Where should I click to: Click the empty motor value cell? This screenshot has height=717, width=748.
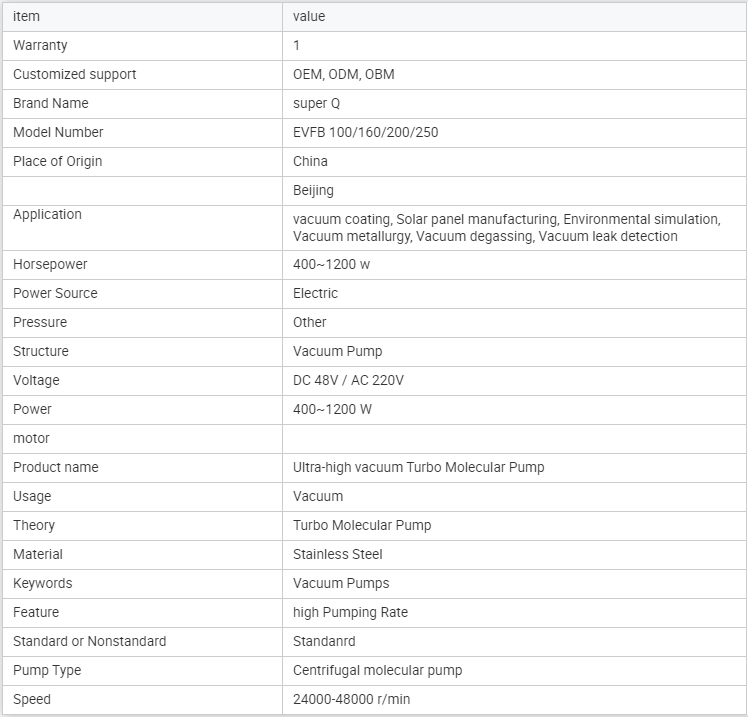(x=514, y=438)
